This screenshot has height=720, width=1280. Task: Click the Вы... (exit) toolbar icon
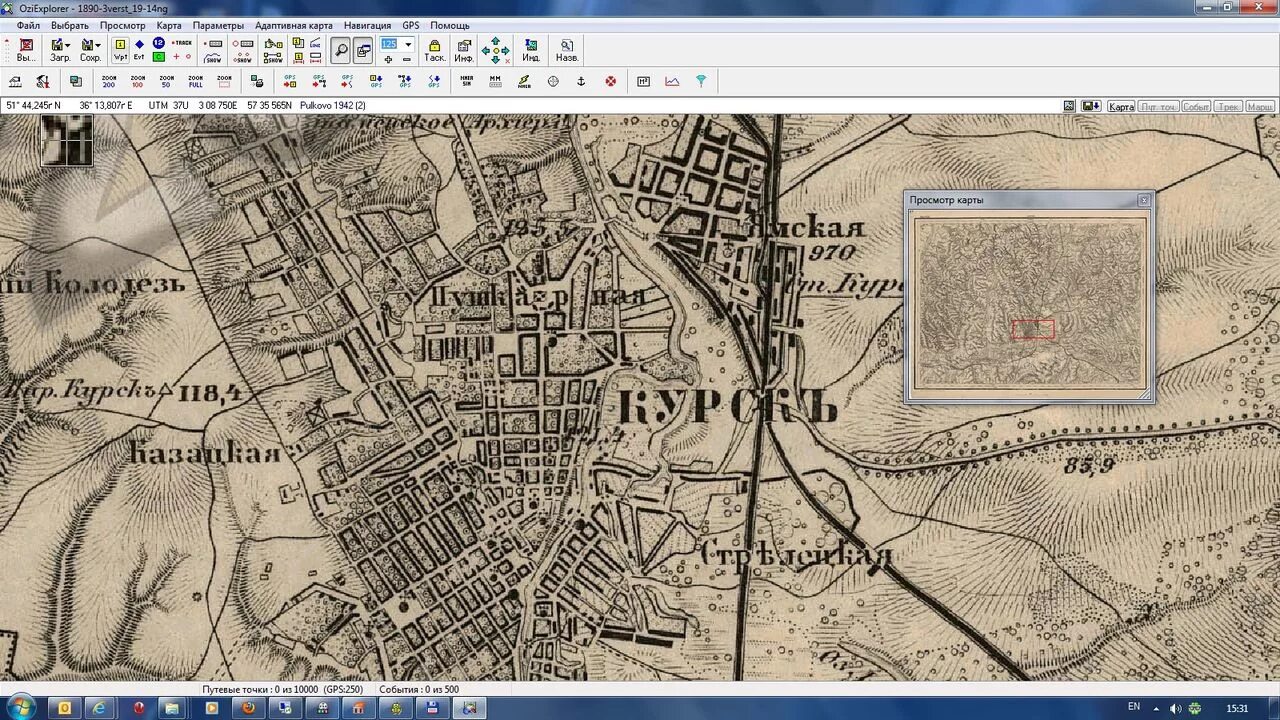point(26,50)
